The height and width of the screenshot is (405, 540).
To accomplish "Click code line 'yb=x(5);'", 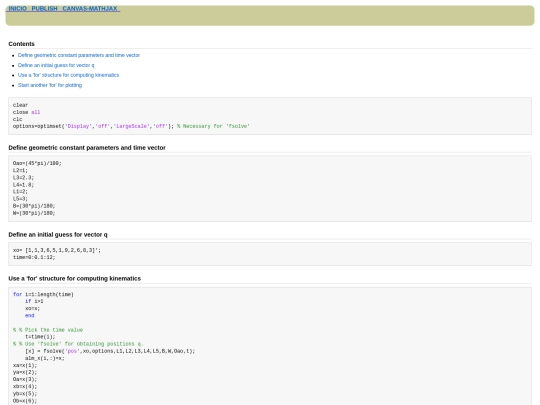I will click(x=25, y=394).
